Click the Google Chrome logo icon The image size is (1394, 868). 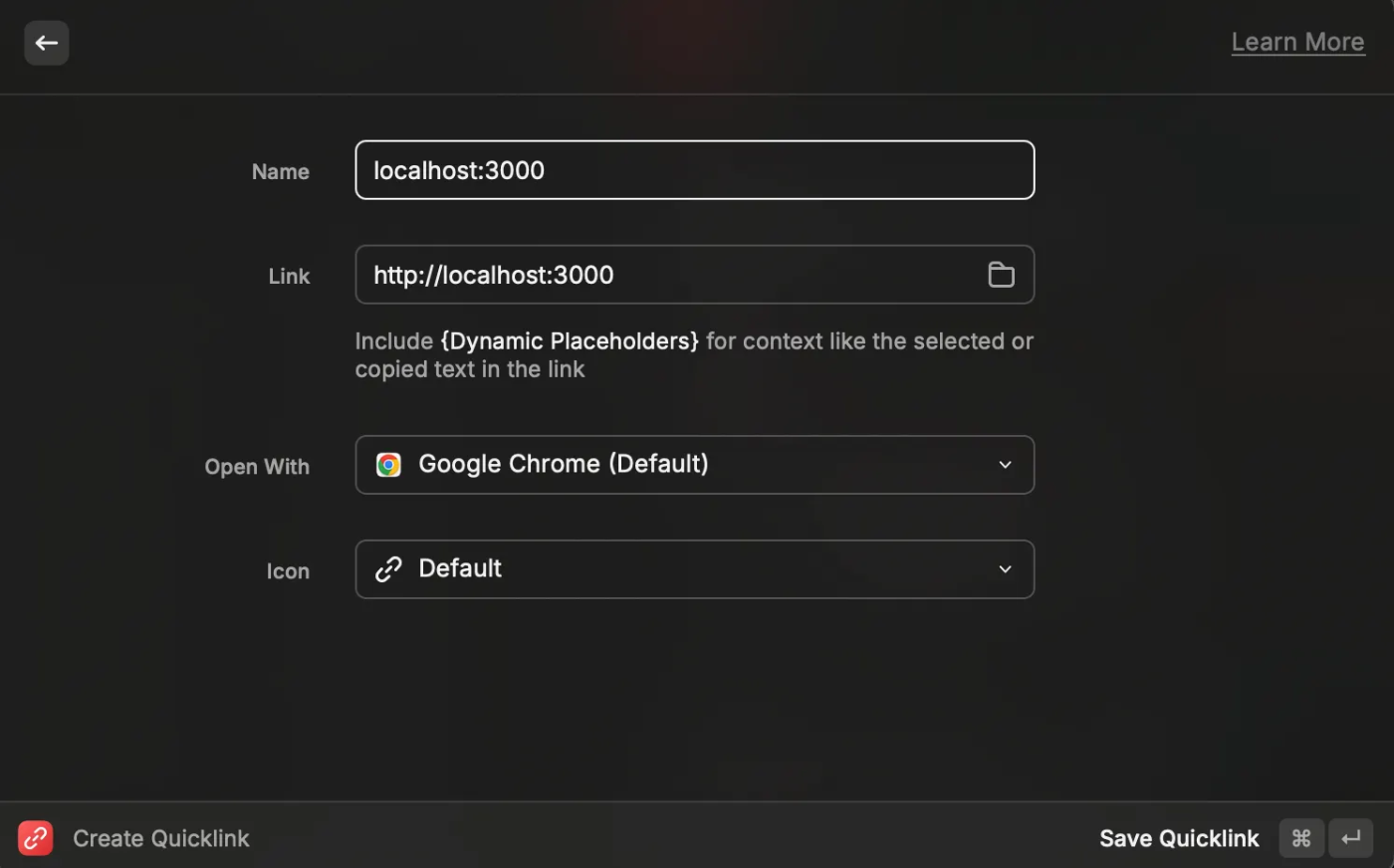pyautogui.click(x=388, y=465)
